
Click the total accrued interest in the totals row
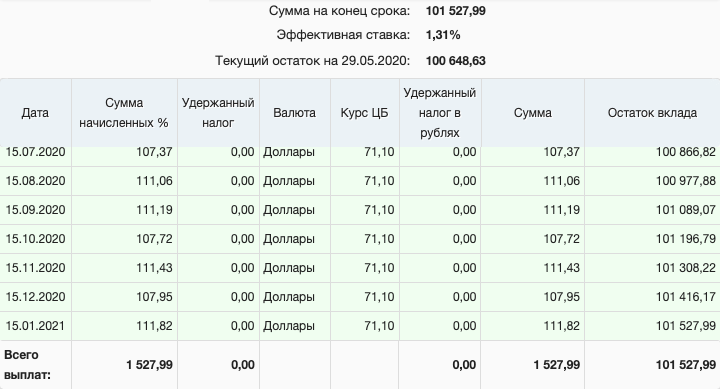click(150, 365)
